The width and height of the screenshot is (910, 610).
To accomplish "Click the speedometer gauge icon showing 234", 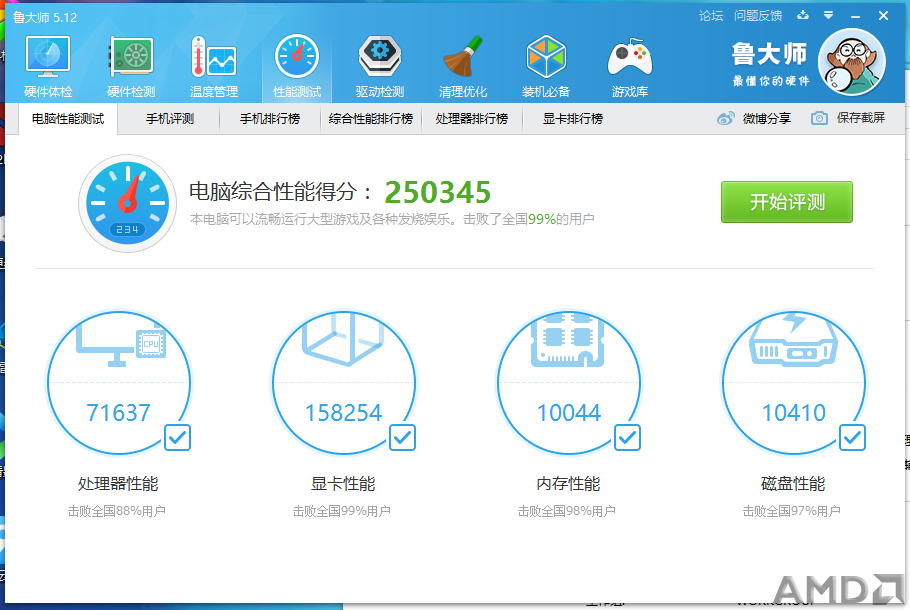I will 128,203.
